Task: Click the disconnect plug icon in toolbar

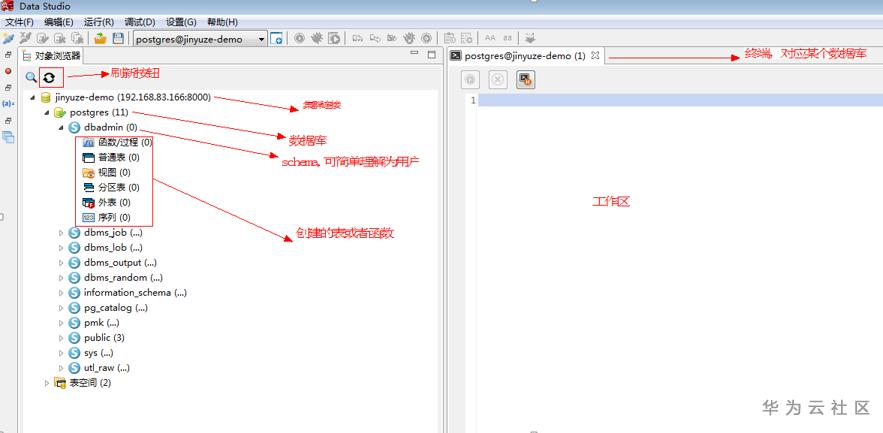Action: 25,38
